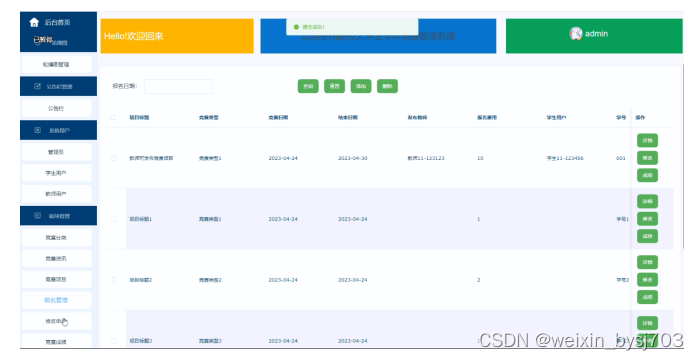Click the teacher cell ending 11-123123
Image resolution: width=699 pixels, height=360 pixels.
(x=426, y=158)
